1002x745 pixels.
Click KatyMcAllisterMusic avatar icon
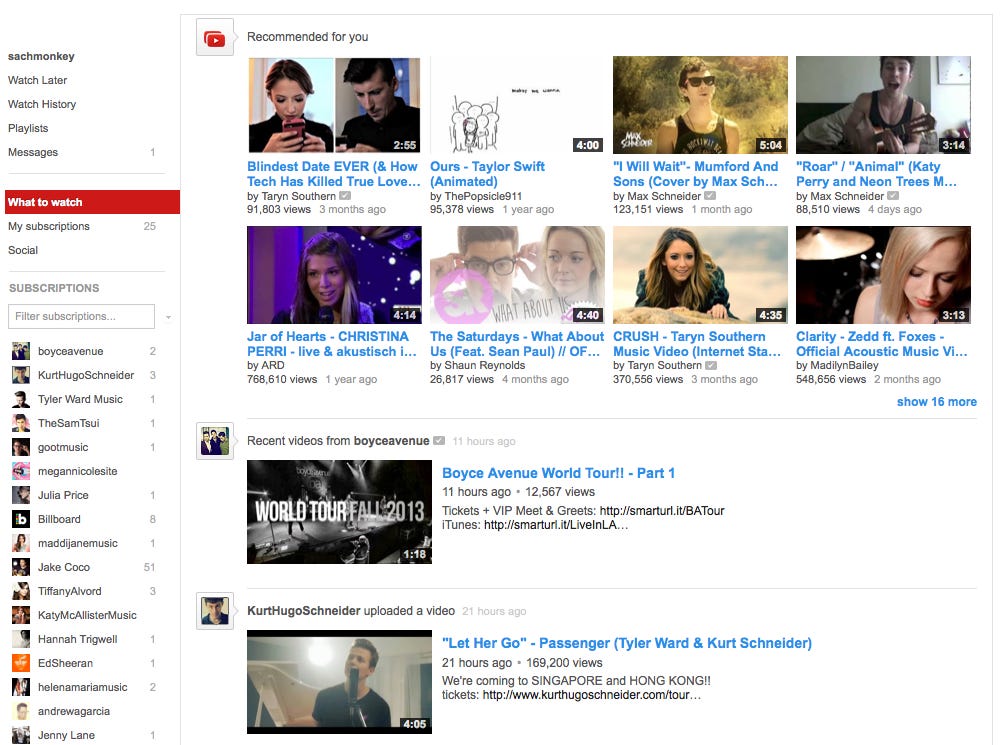tap(21, 615)
